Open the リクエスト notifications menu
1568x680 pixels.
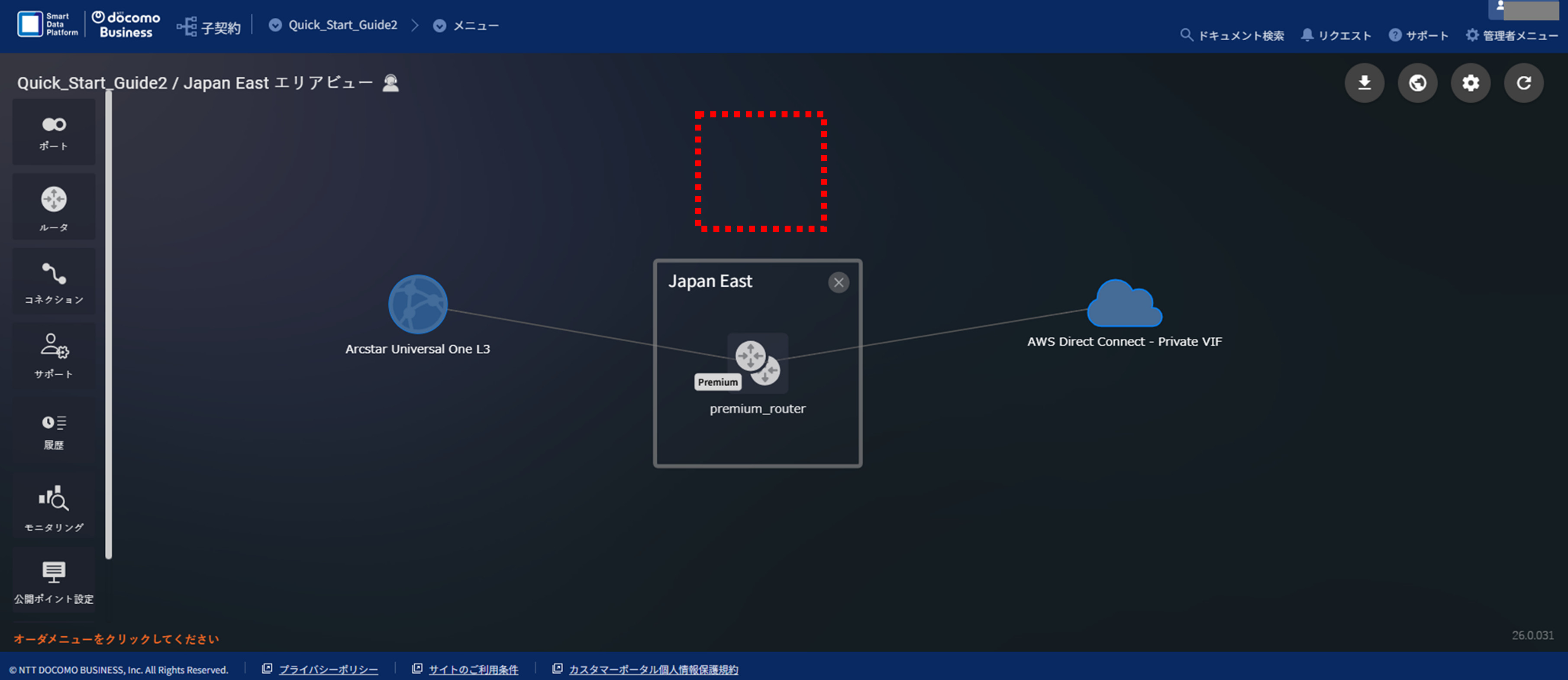point(1336,36)
